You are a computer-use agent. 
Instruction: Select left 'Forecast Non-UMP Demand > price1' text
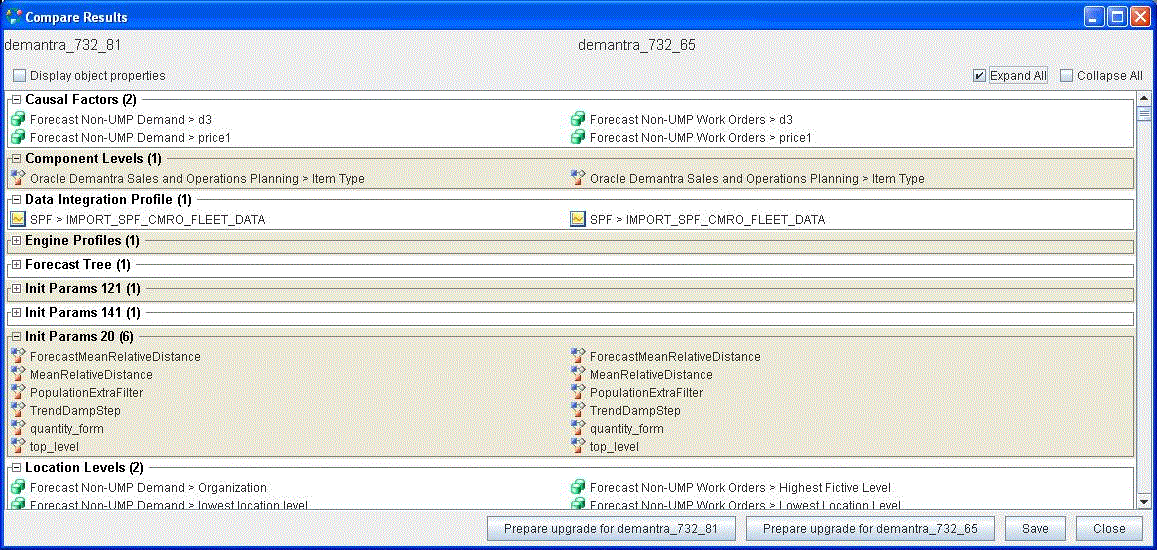click(x=131, y=137)
